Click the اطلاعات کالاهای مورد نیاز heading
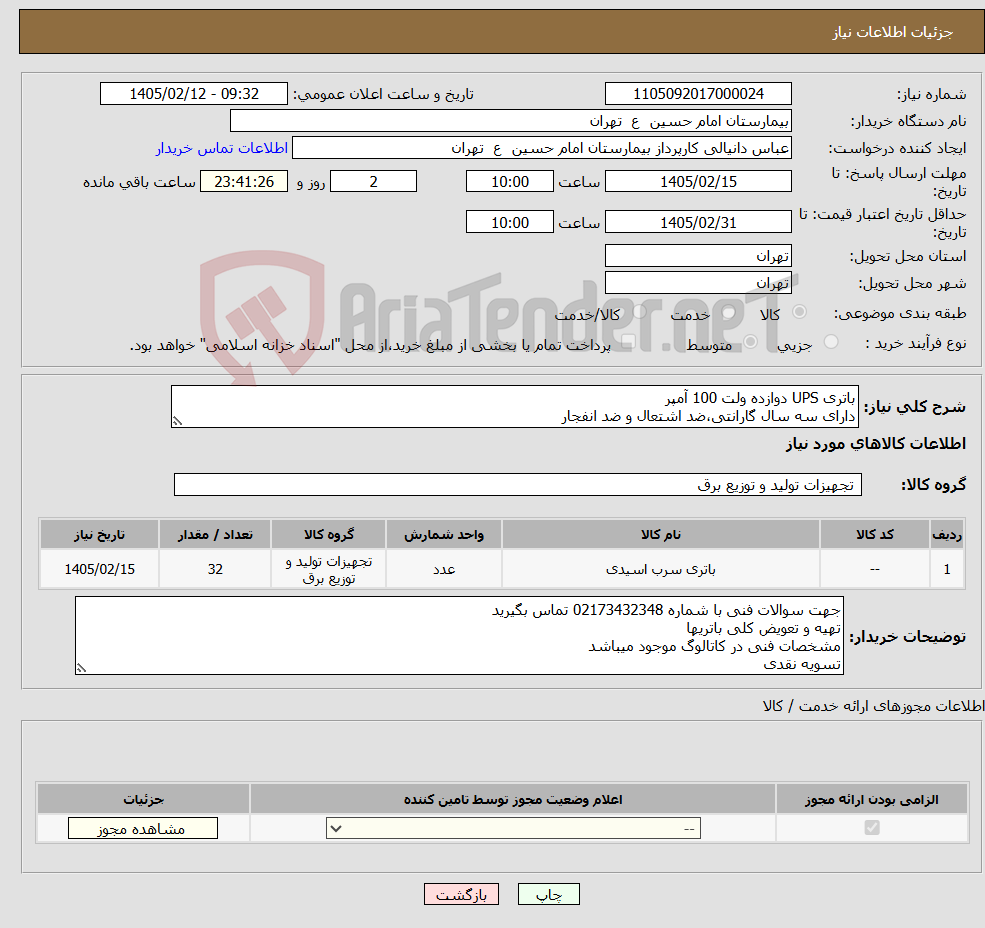The image size is (985, 928). coord(876,444)
